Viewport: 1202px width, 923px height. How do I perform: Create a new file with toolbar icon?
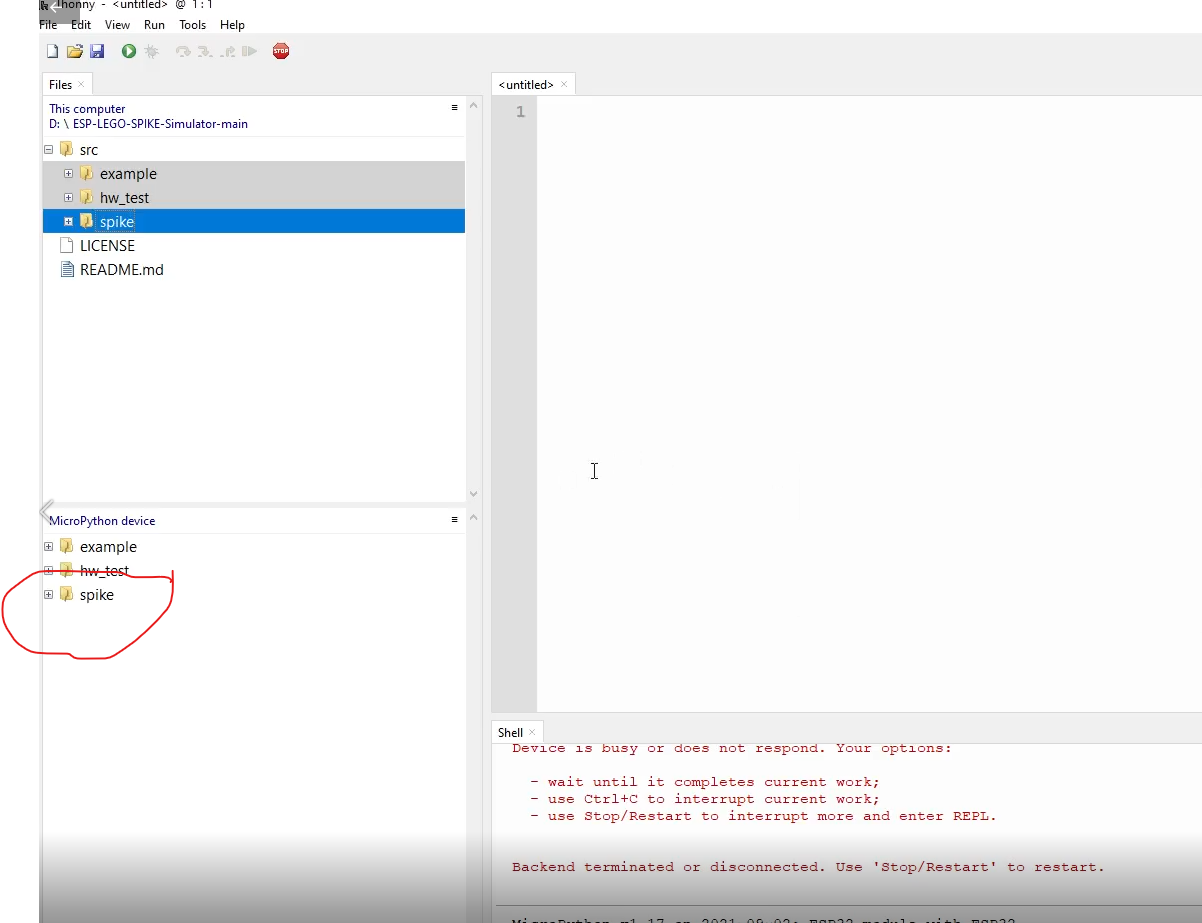(52, 51)
